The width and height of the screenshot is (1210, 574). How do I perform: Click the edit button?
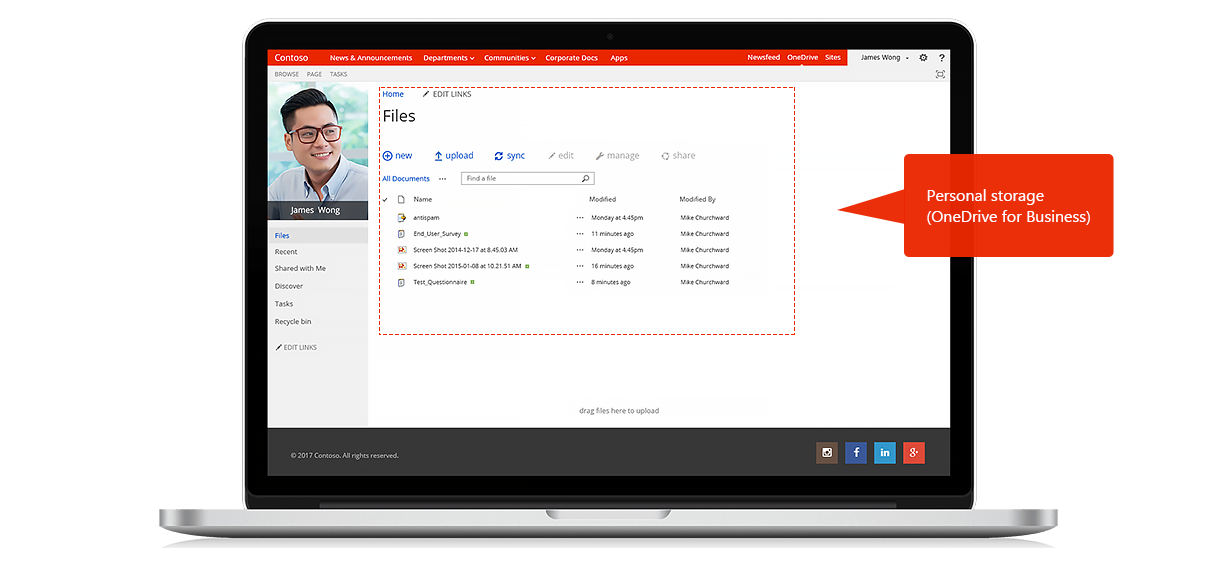tap(561, 156)
